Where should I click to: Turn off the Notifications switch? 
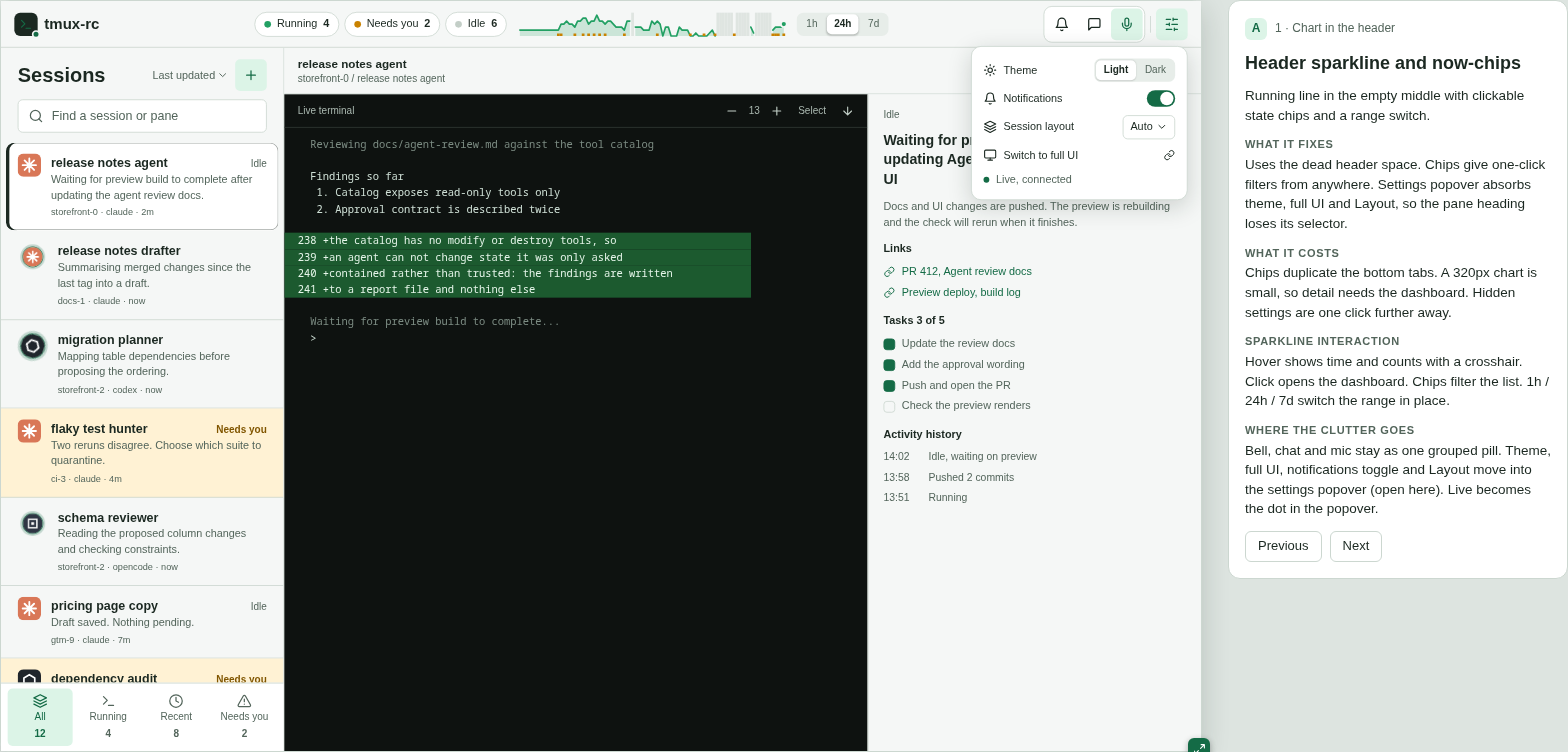(x=1161, y=98)
